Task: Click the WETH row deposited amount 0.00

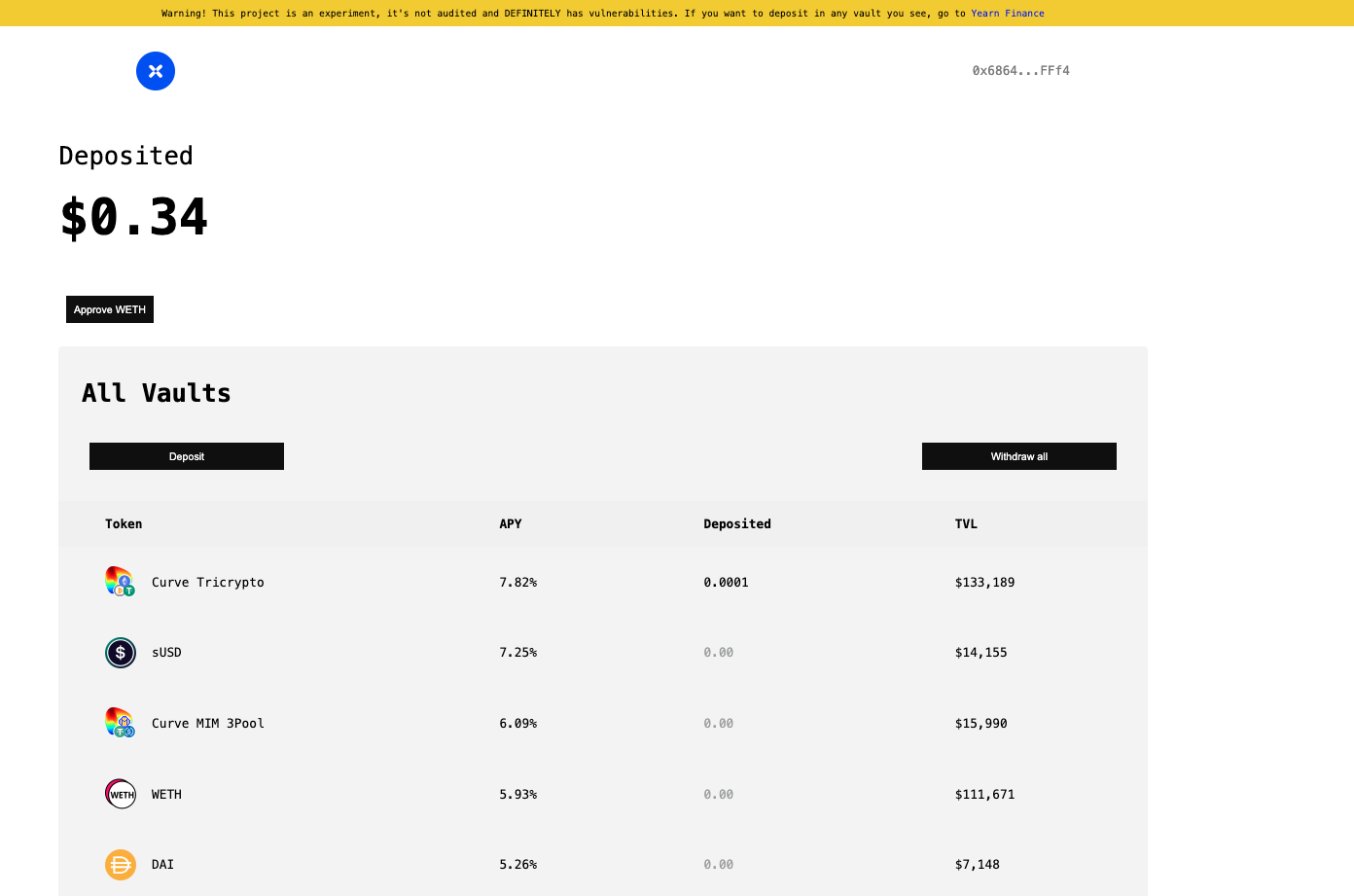Action: (719, 794)
